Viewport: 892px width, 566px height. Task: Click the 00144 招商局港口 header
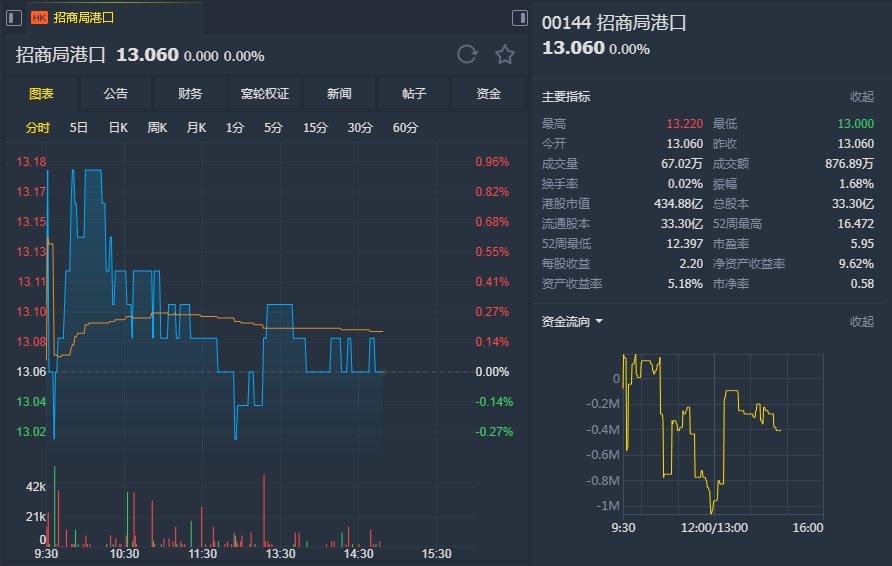point(614,23)
